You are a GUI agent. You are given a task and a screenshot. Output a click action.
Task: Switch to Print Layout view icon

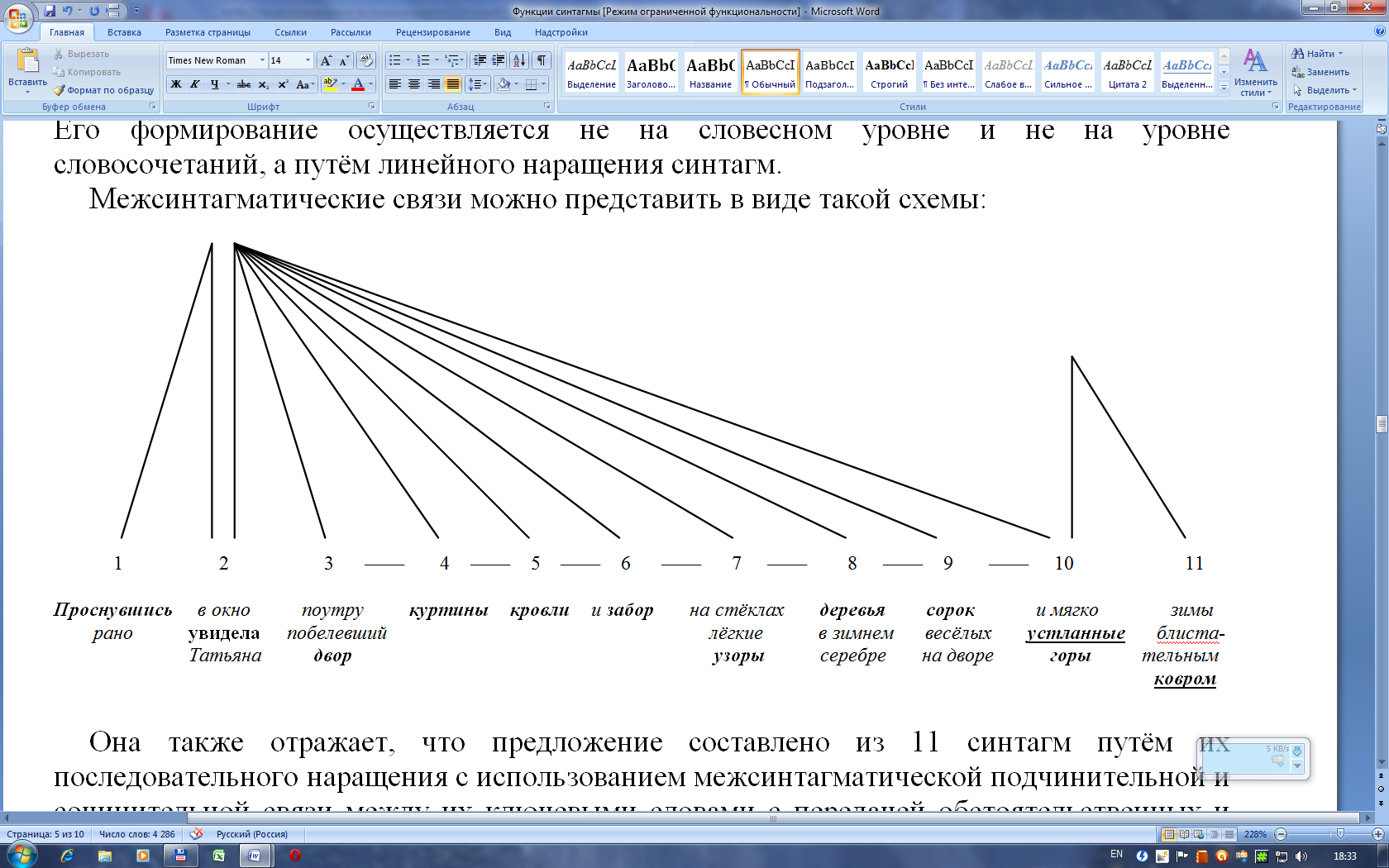coord(1169,834)
